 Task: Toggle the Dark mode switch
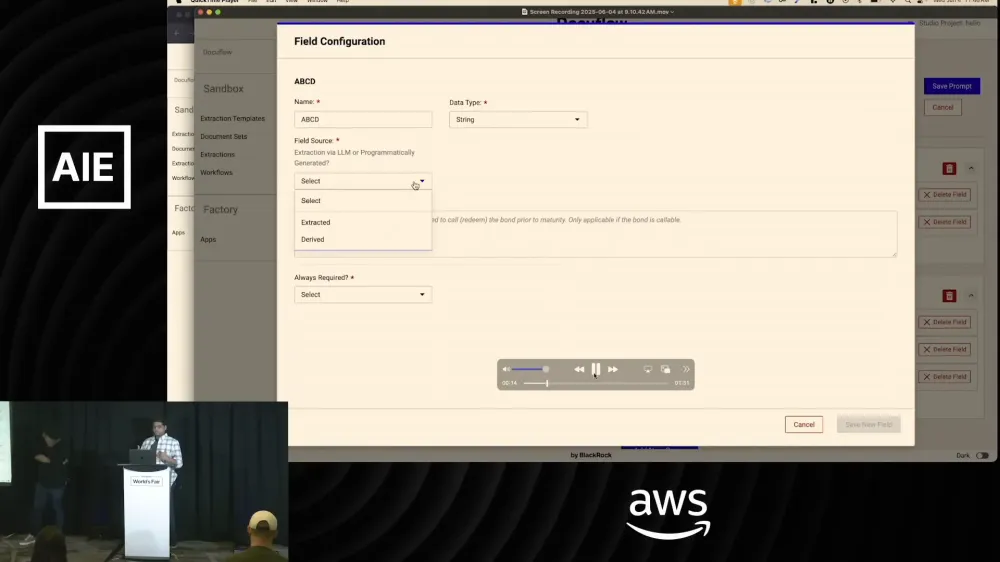982,455
